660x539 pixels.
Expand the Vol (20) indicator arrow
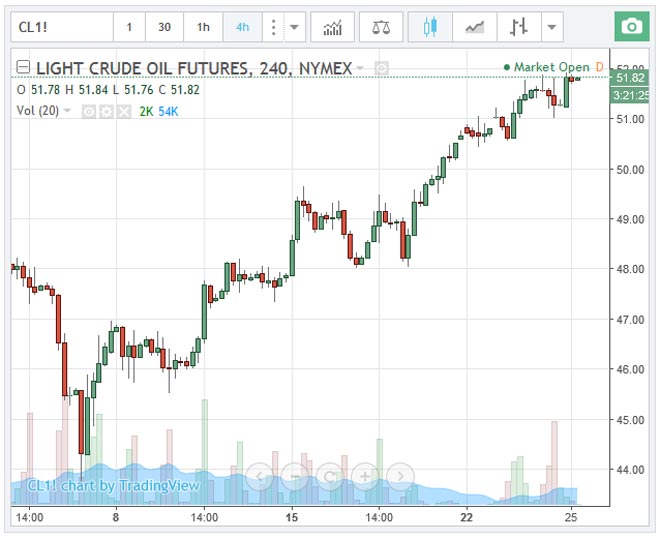[68, 111]
